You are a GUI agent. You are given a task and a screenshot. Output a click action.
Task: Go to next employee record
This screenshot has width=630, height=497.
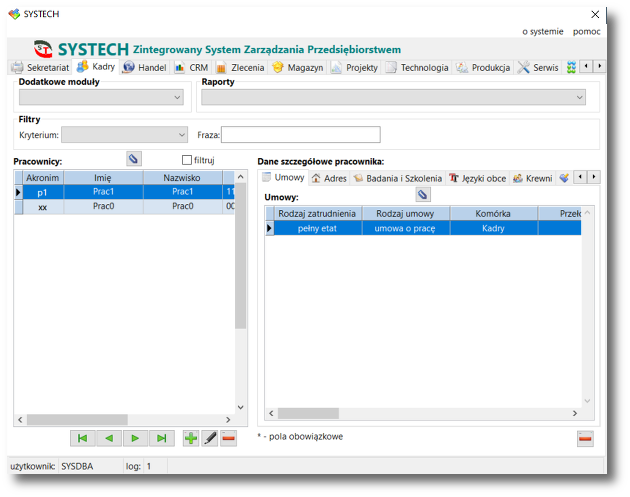coord(135,438)
